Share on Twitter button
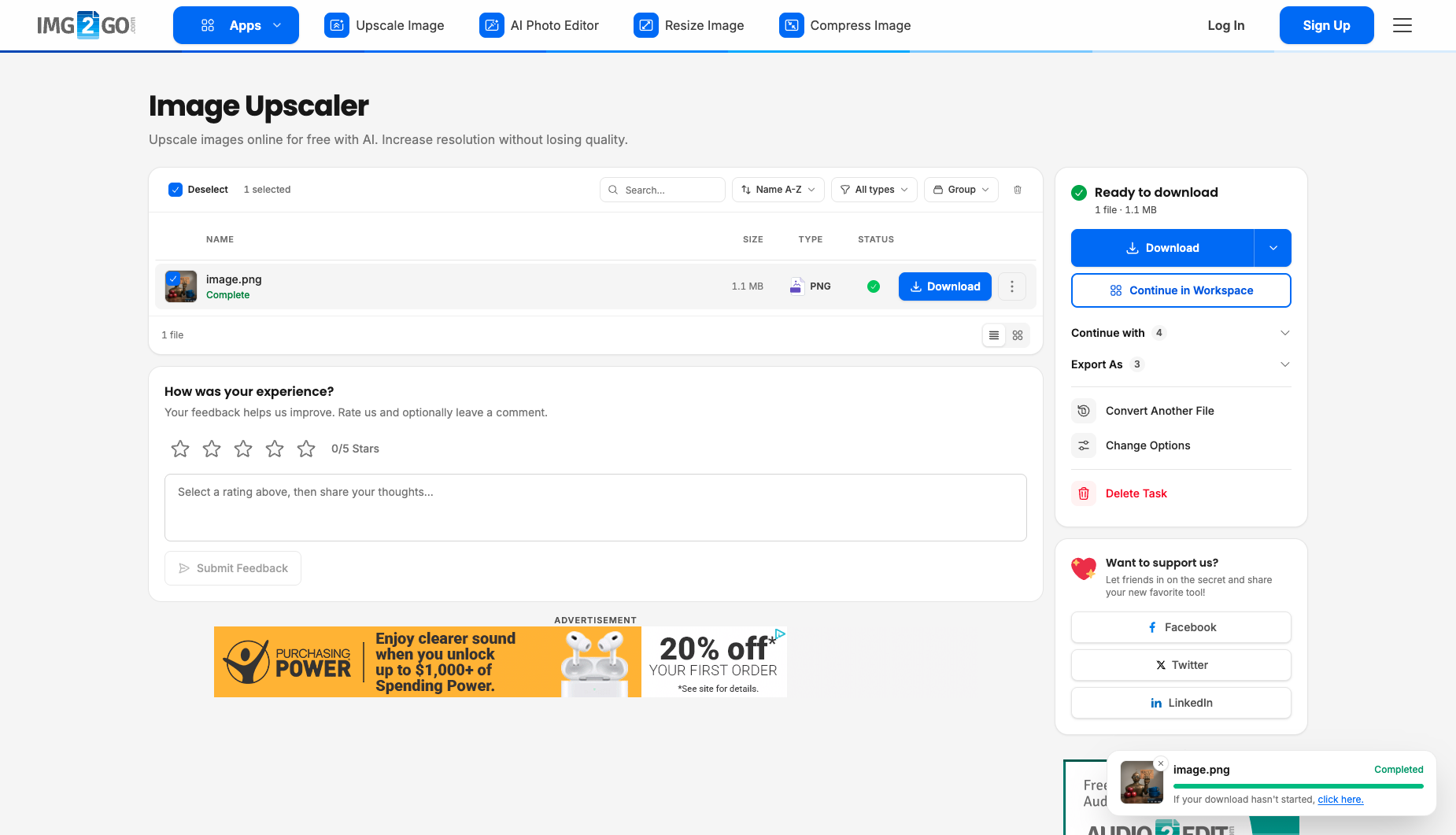Screen dimensions: 1456x835 point(1181,665)
